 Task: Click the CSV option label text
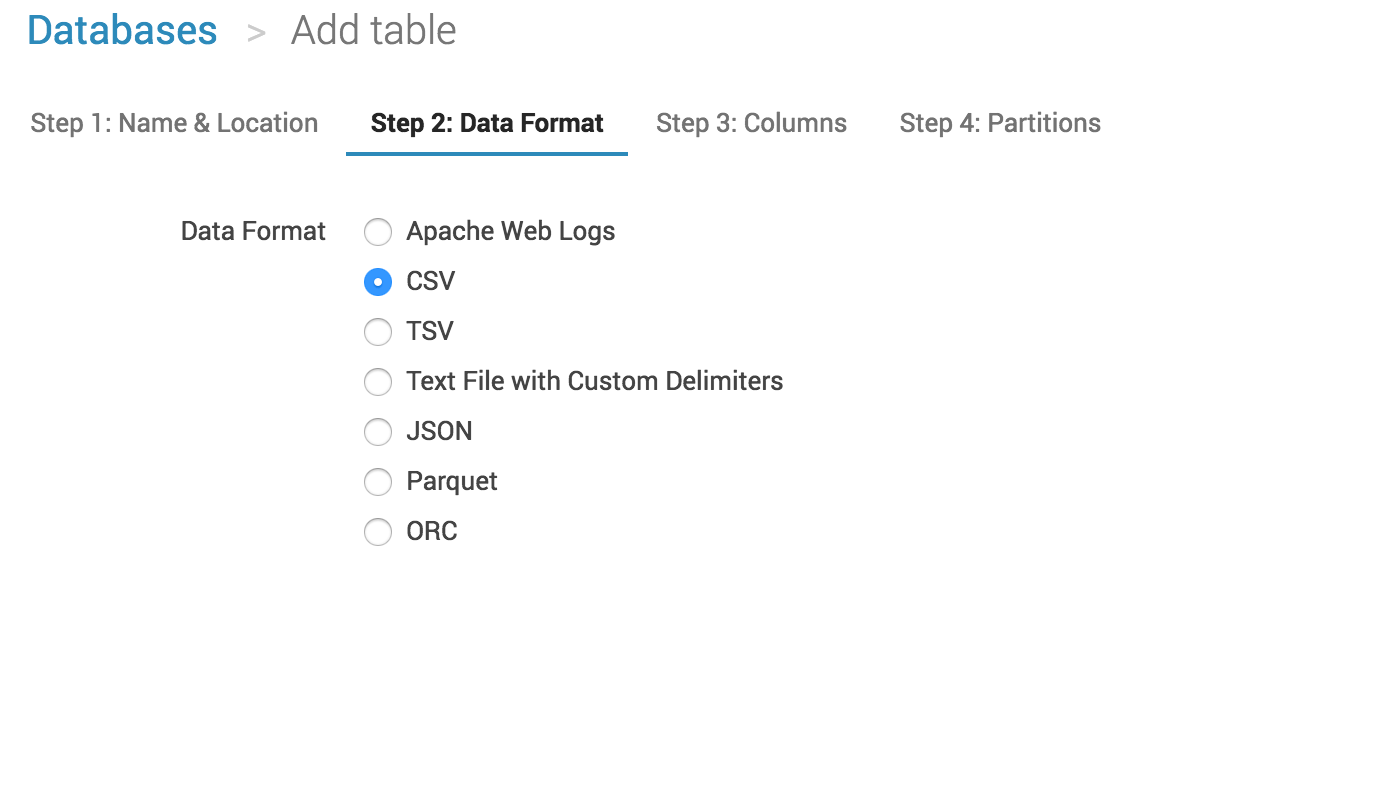(430, 282)
